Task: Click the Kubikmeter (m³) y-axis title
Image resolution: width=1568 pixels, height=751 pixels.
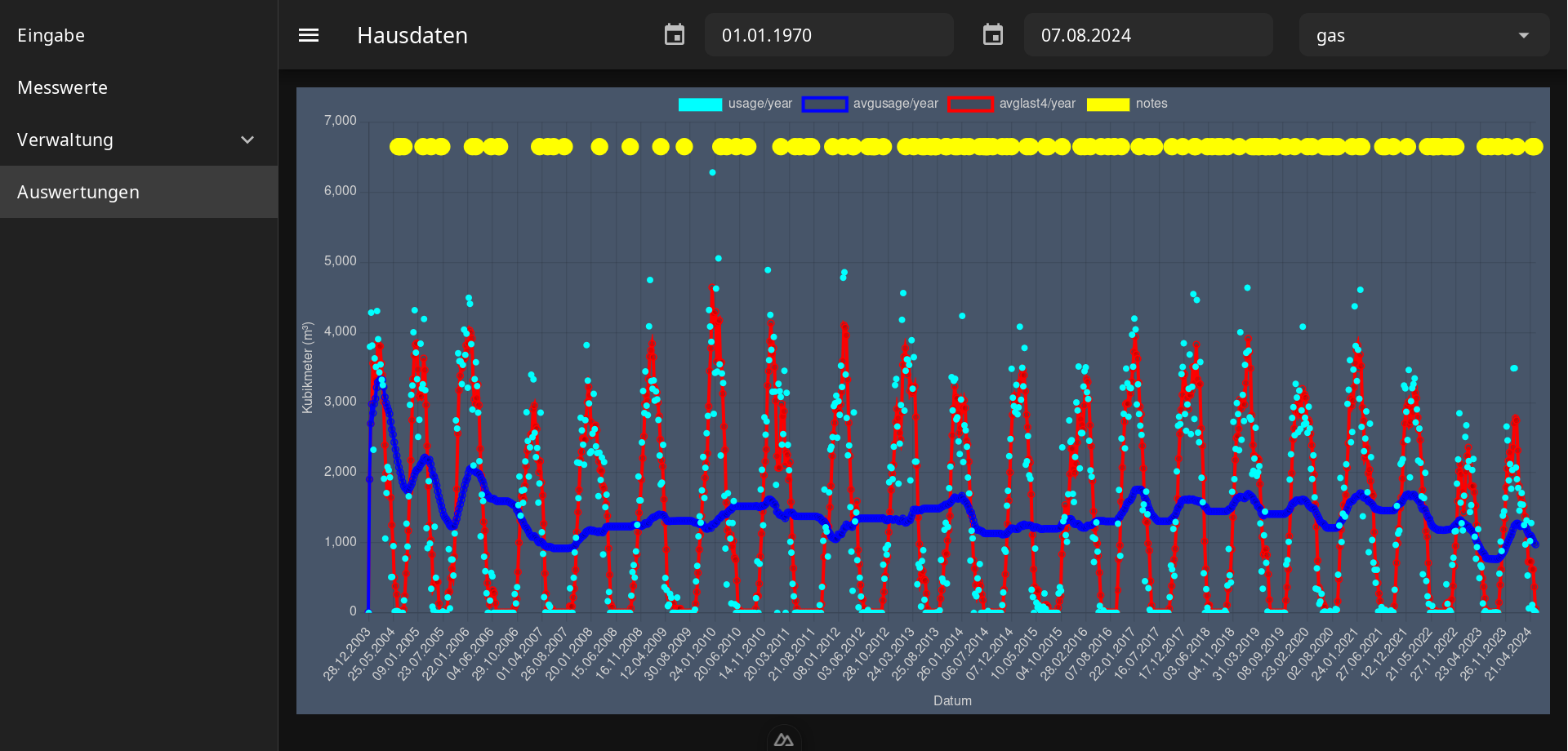Action: [308, 367]
